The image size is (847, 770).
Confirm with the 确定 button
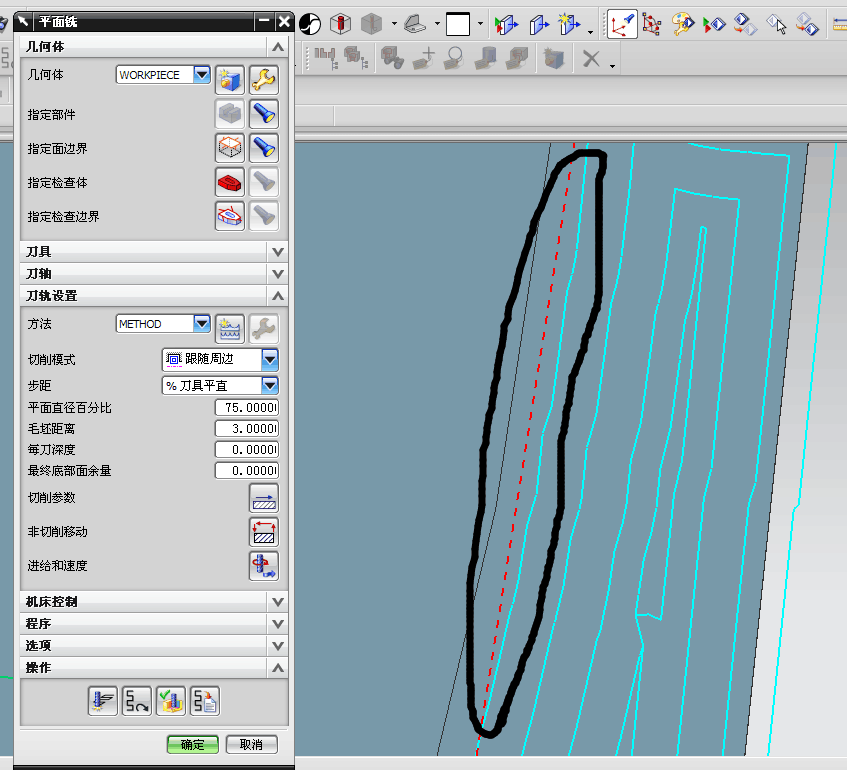(x=193, y=745)
